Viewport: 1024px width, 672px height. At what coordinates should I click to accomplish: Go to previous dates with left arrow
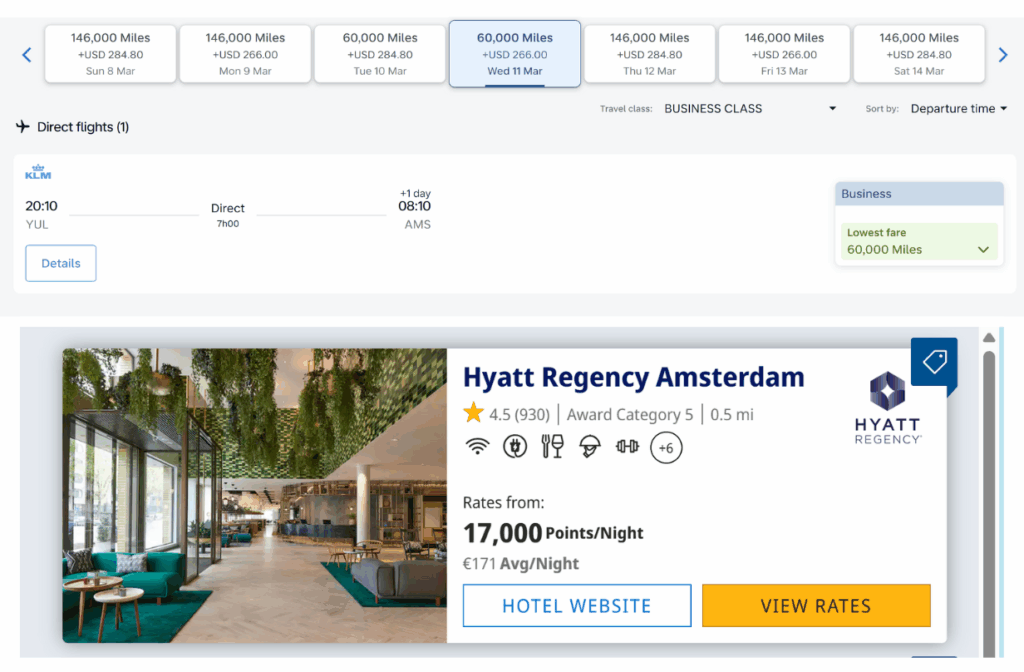[27, 55]
